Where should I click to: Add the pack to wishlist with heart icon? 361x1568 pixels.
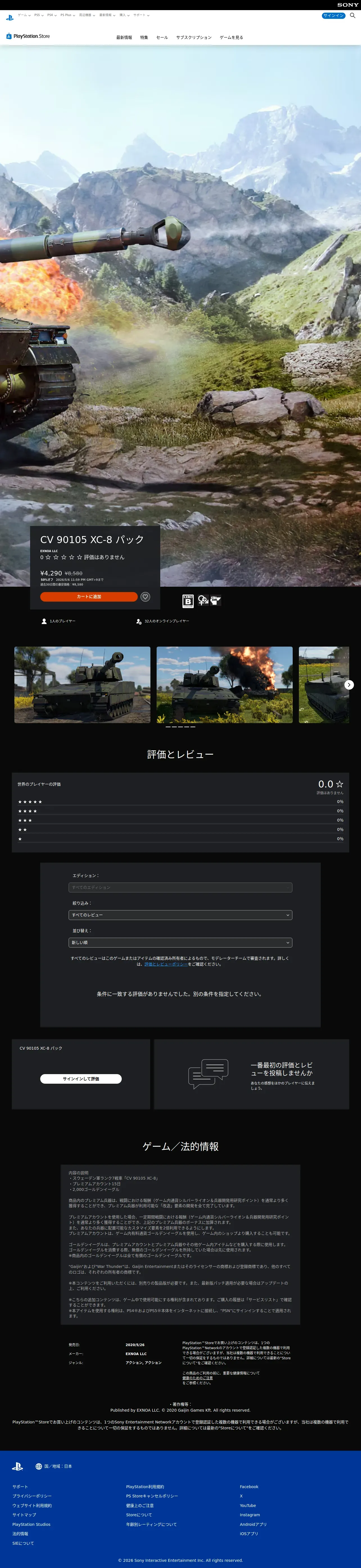(145, 597)
